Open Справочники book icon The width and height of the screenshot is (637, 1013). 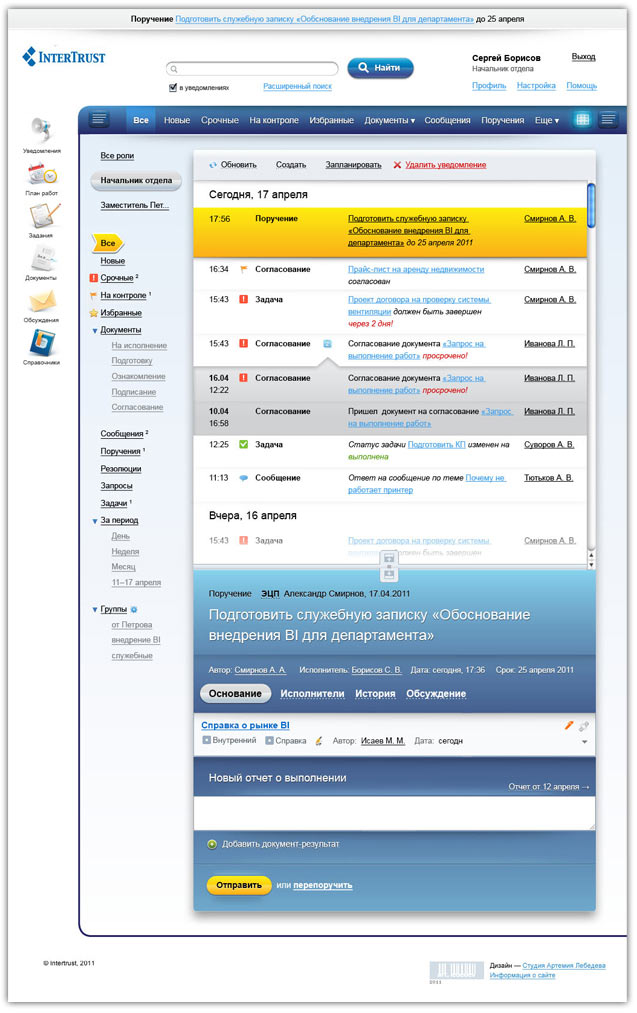tap(41, 343)
